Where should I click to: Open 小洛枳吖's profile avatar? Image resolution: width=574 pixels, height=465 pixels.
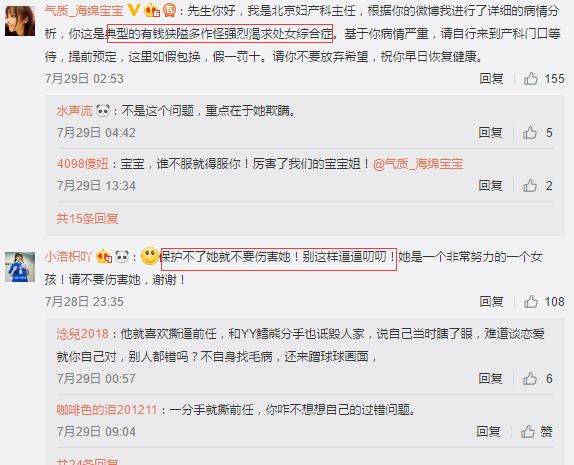tap(20, 267)
